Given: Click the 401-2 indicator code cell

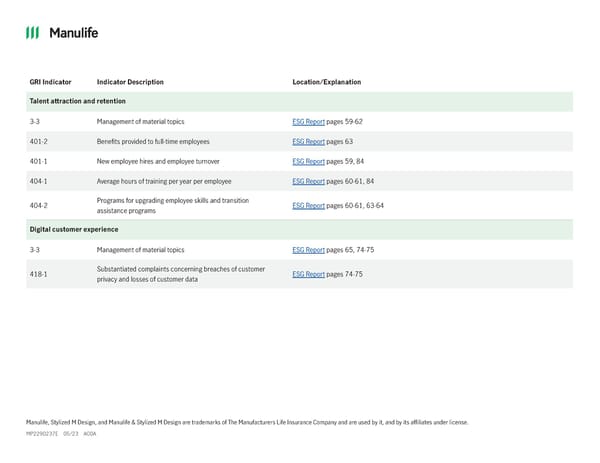Looking at the screenshot, I should pyautogui.click(x=40, y=141).
